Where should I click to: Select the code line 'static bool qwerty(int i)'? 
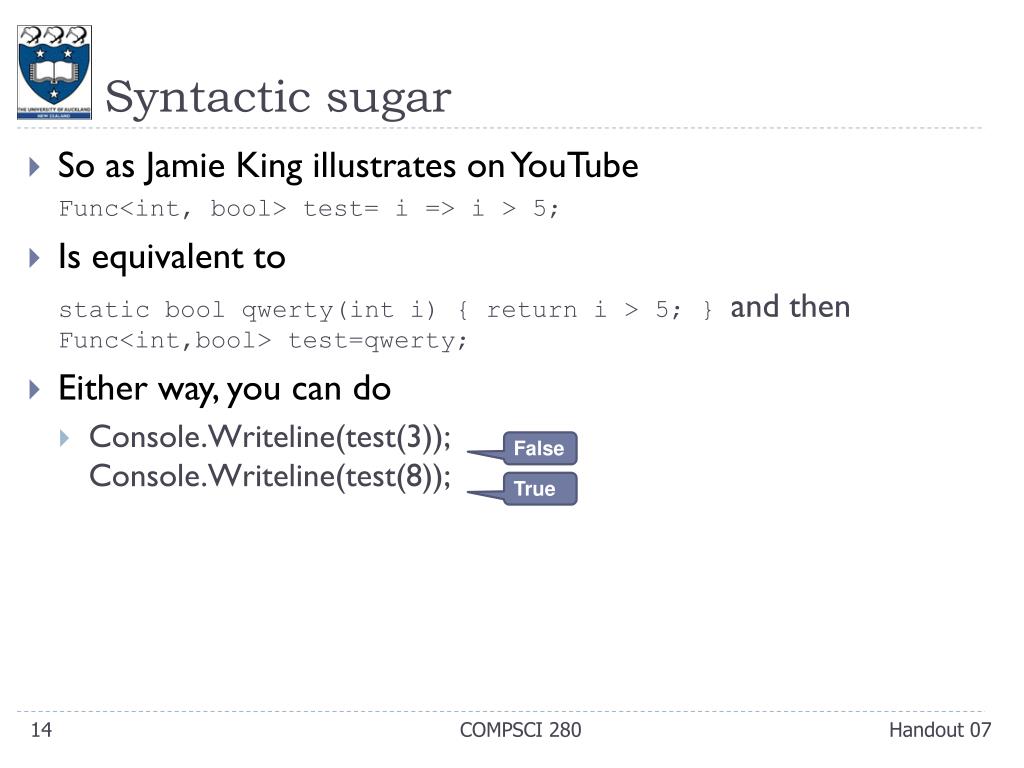tap(386, 310)
